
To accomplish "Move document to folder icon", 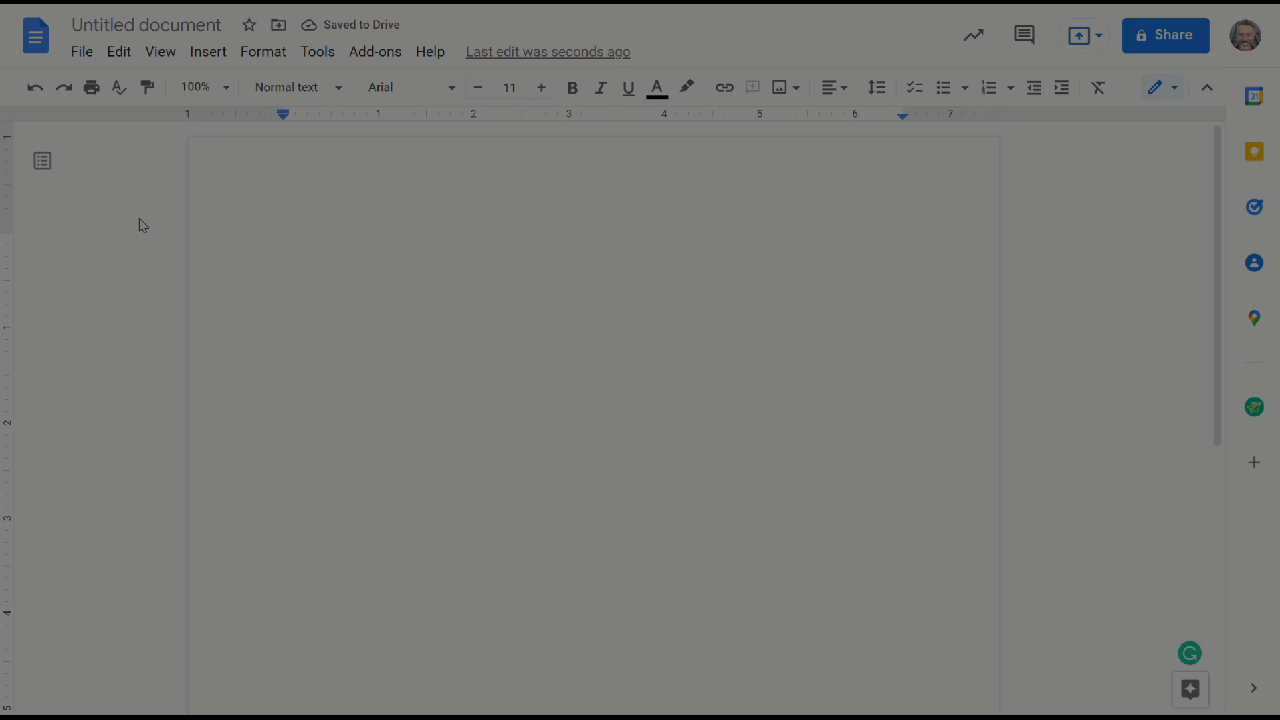I will [x=278, y=25].
